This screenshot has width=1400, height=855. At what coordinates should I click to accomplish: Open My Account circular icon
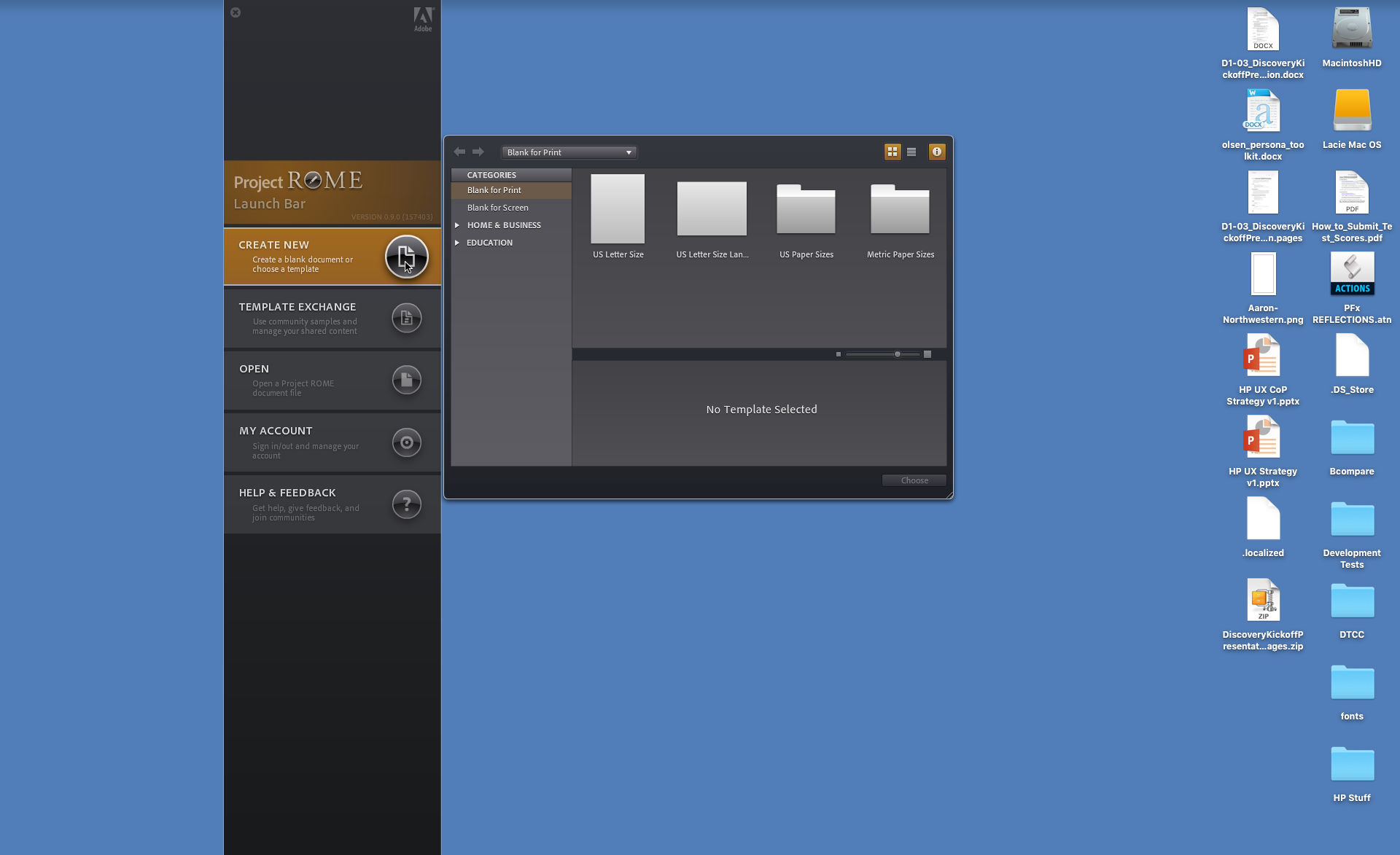406,442
